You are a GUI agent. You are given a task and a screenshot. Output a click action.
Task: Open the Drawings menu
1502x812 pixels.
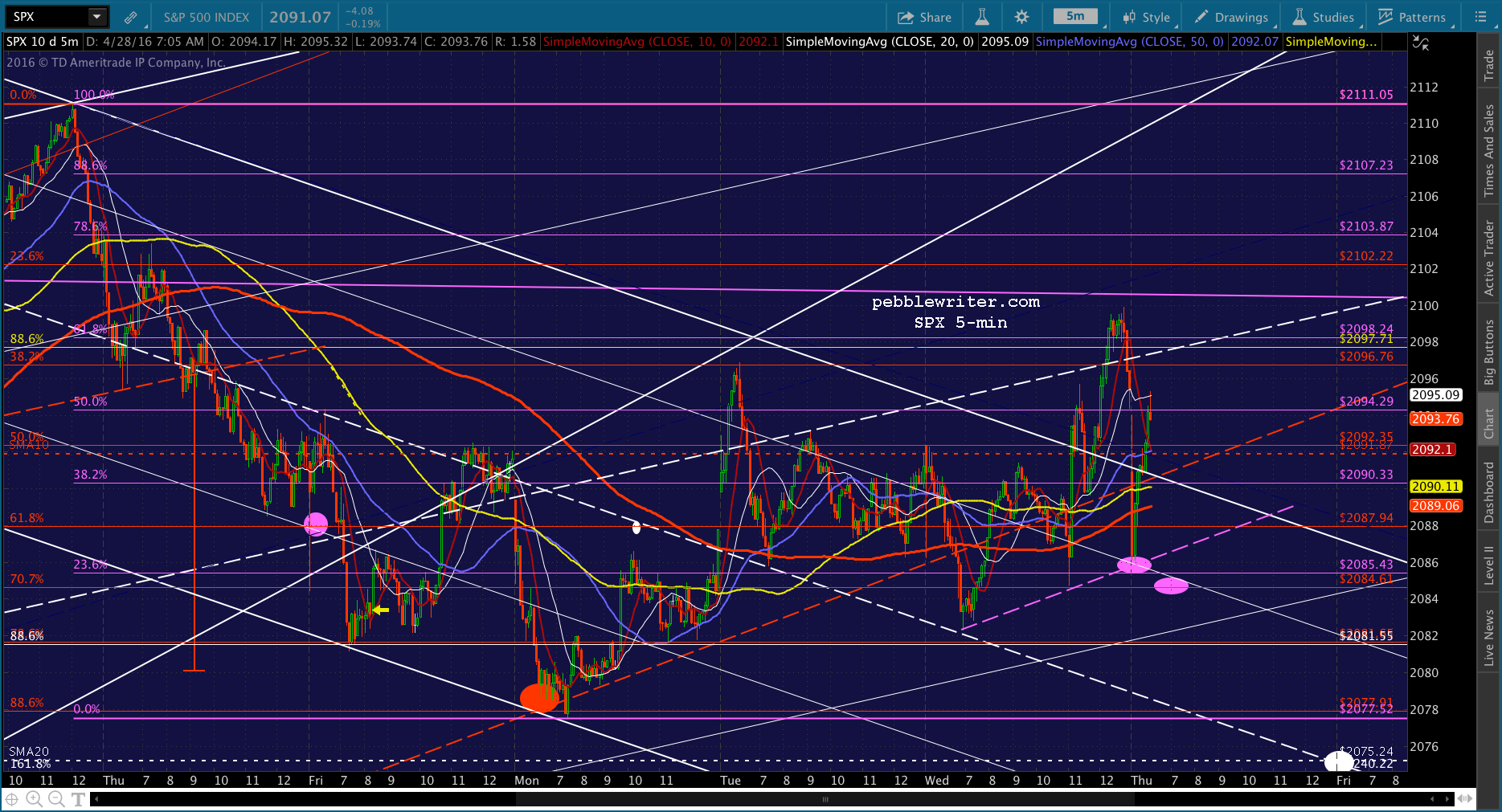point(1231,17)
